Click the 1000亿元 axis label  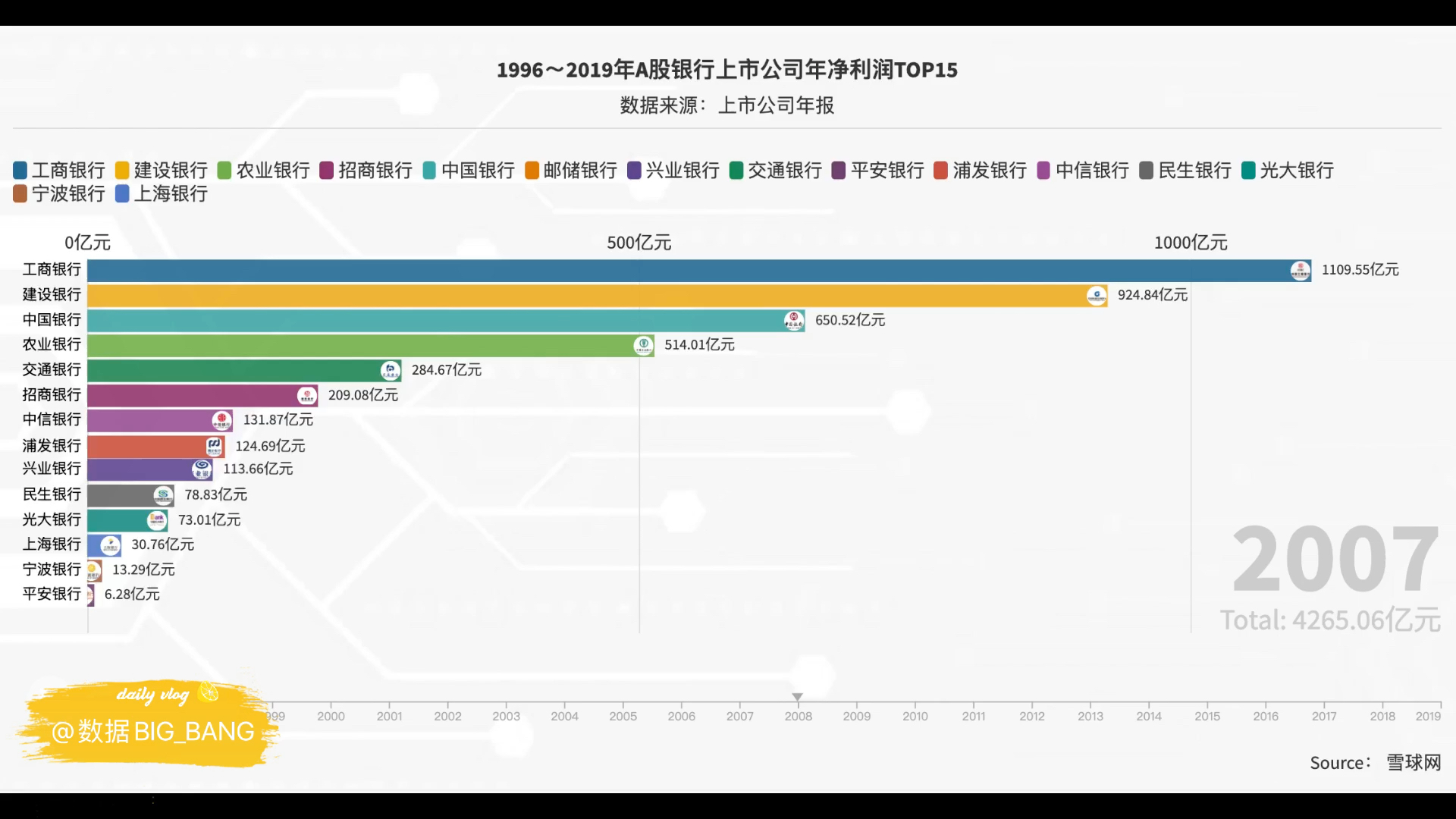coord(1191,243)
